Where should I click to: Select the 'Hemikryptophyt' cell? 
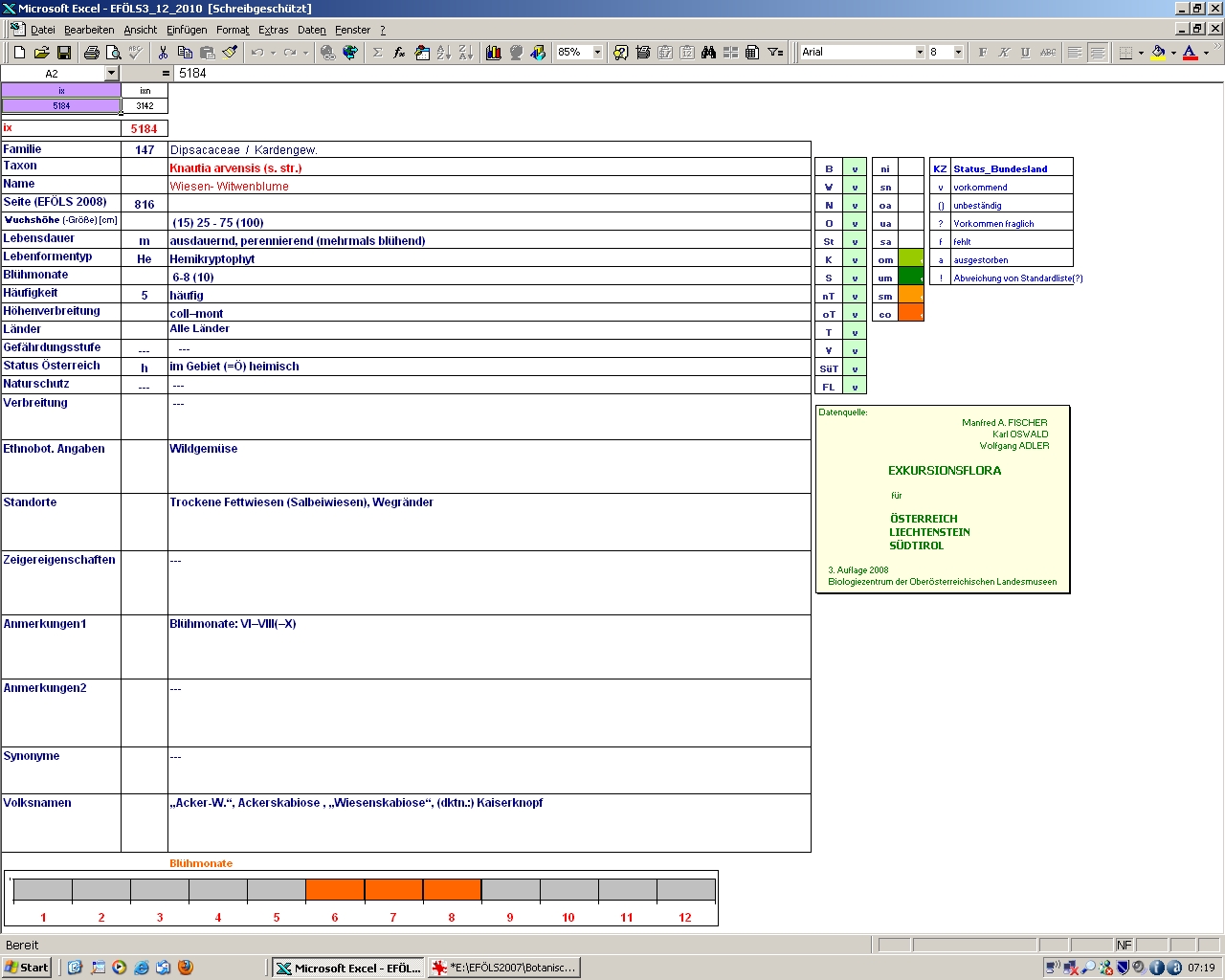pos(489,258)
